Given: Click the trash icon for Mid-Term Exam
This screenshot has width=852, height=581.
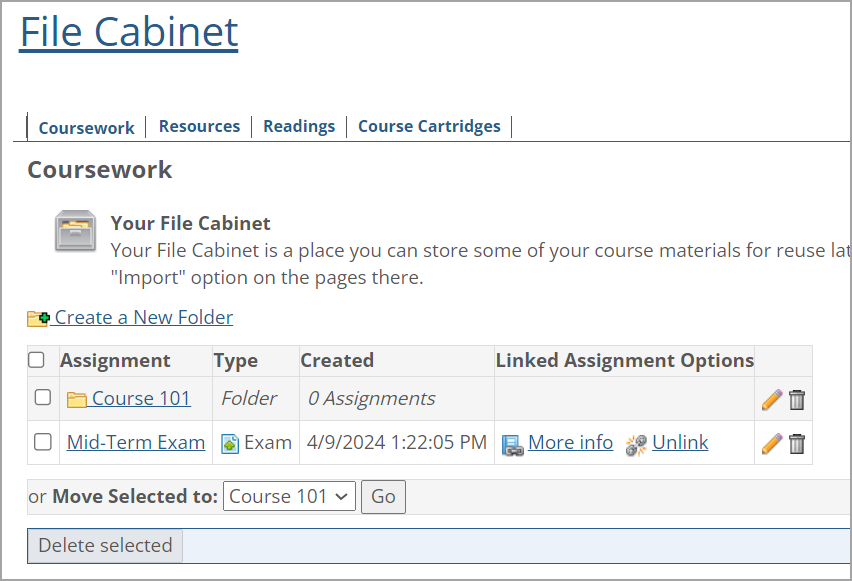Looking at the screenshot, I should (797, 443).
